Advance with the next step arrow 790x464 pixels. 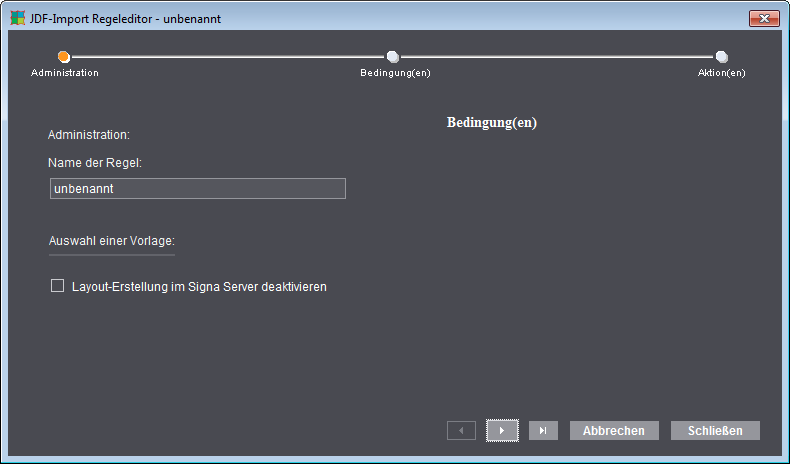[502, 430]
